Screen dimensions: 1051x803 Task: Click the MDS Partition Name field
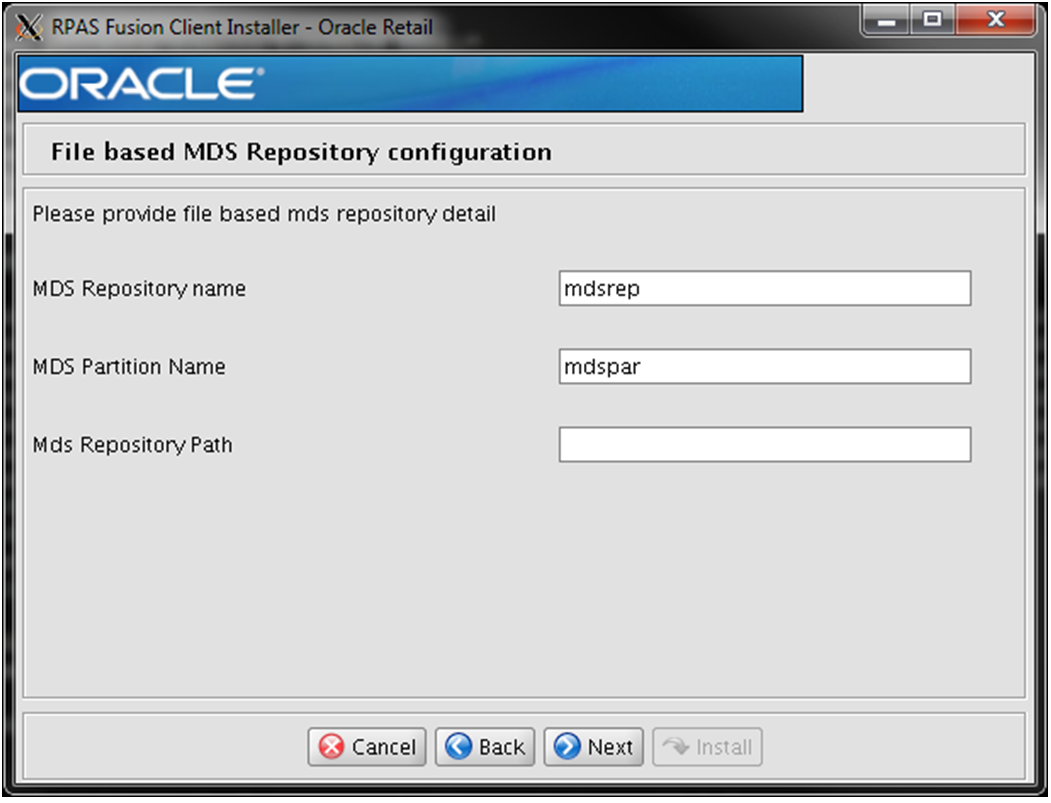click(x=765, y=366)
